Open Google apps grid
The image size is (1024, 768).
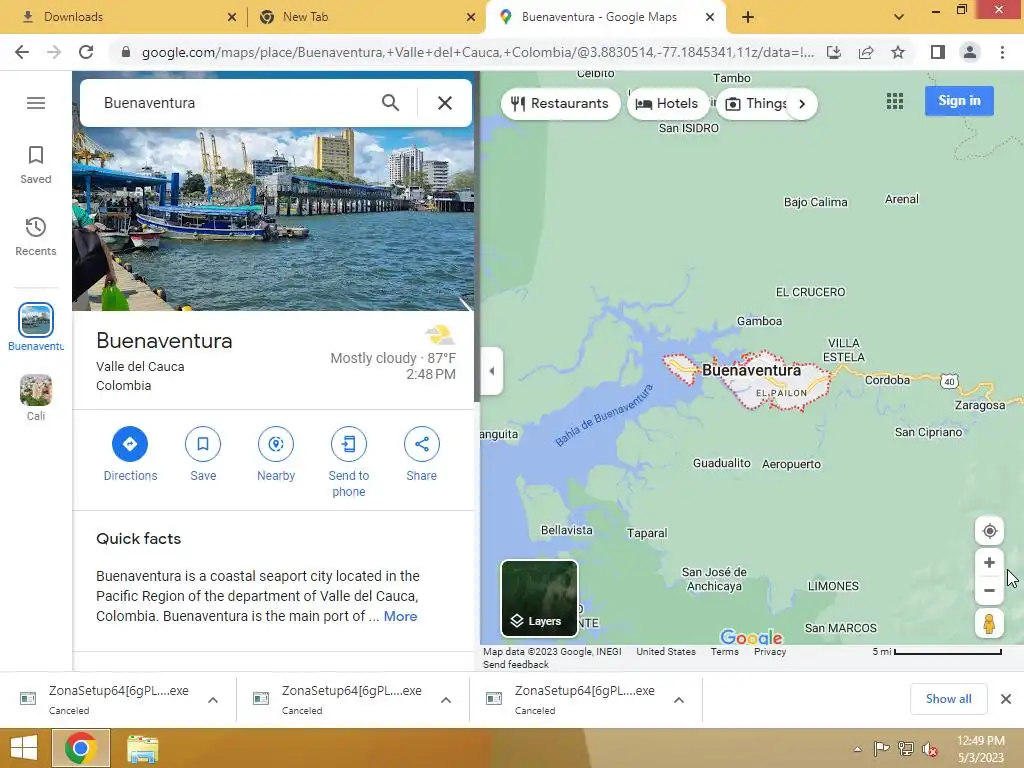895,101
